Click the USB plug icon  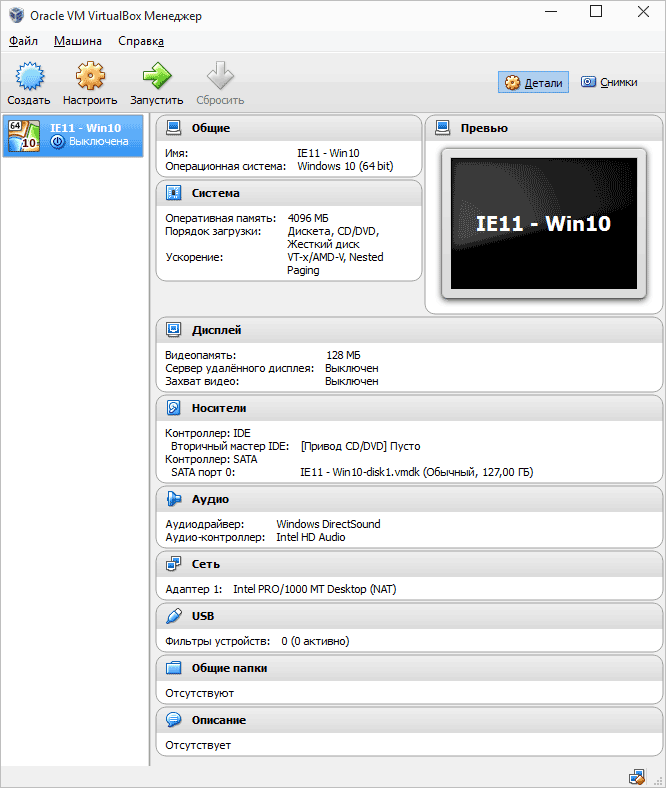(x=173, y=616)
